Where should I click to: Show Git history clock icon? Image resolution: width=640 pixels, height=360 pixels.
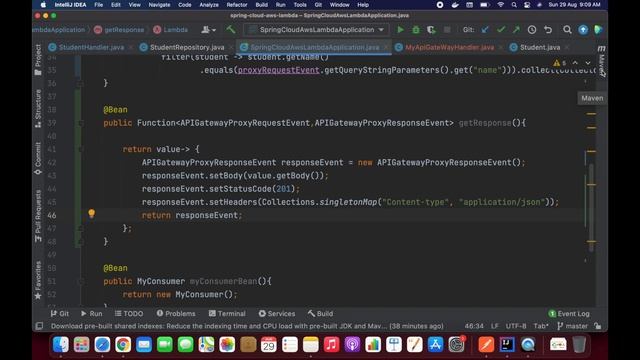(532, 30)
